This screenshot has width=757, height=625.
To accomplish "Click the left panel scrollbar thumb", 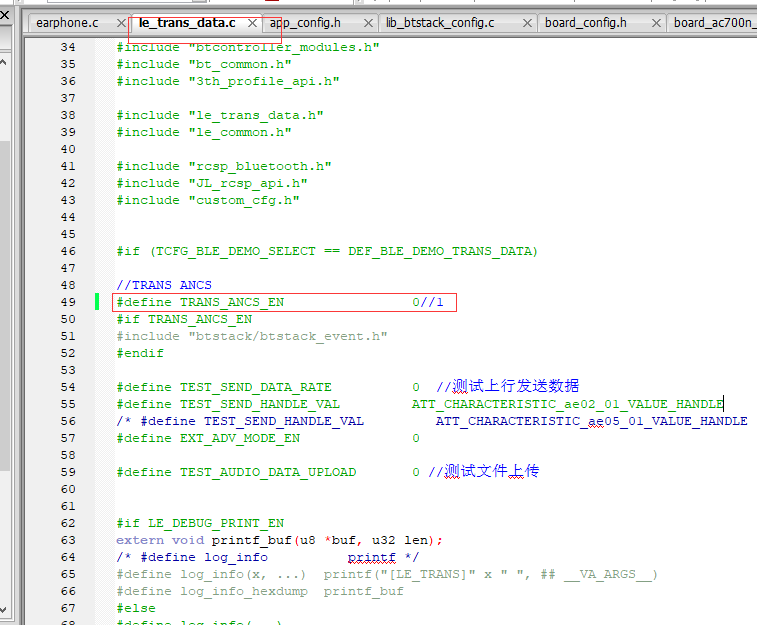I will click(4, 305).
